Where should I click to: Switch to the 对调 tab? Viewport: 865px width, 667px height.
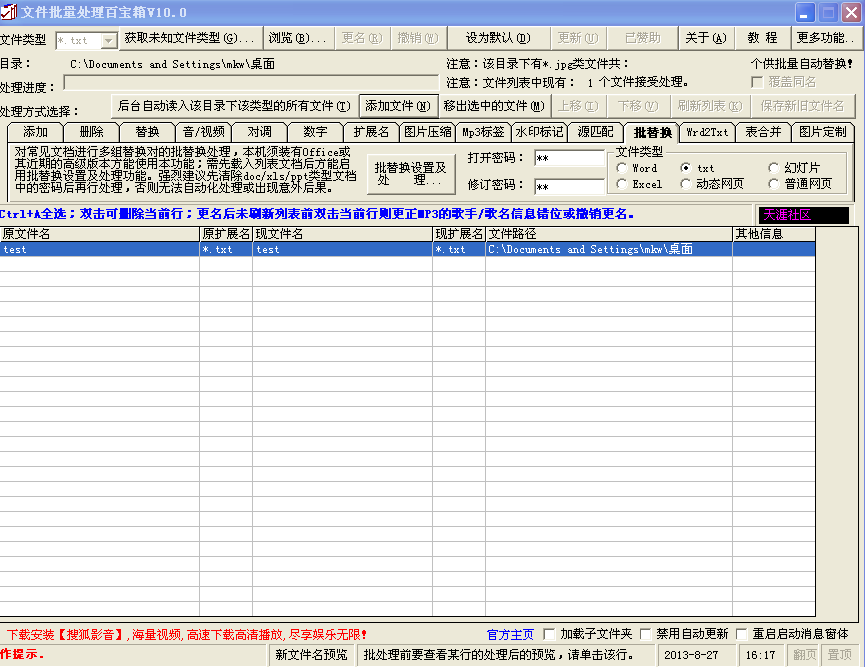(259, 132)
